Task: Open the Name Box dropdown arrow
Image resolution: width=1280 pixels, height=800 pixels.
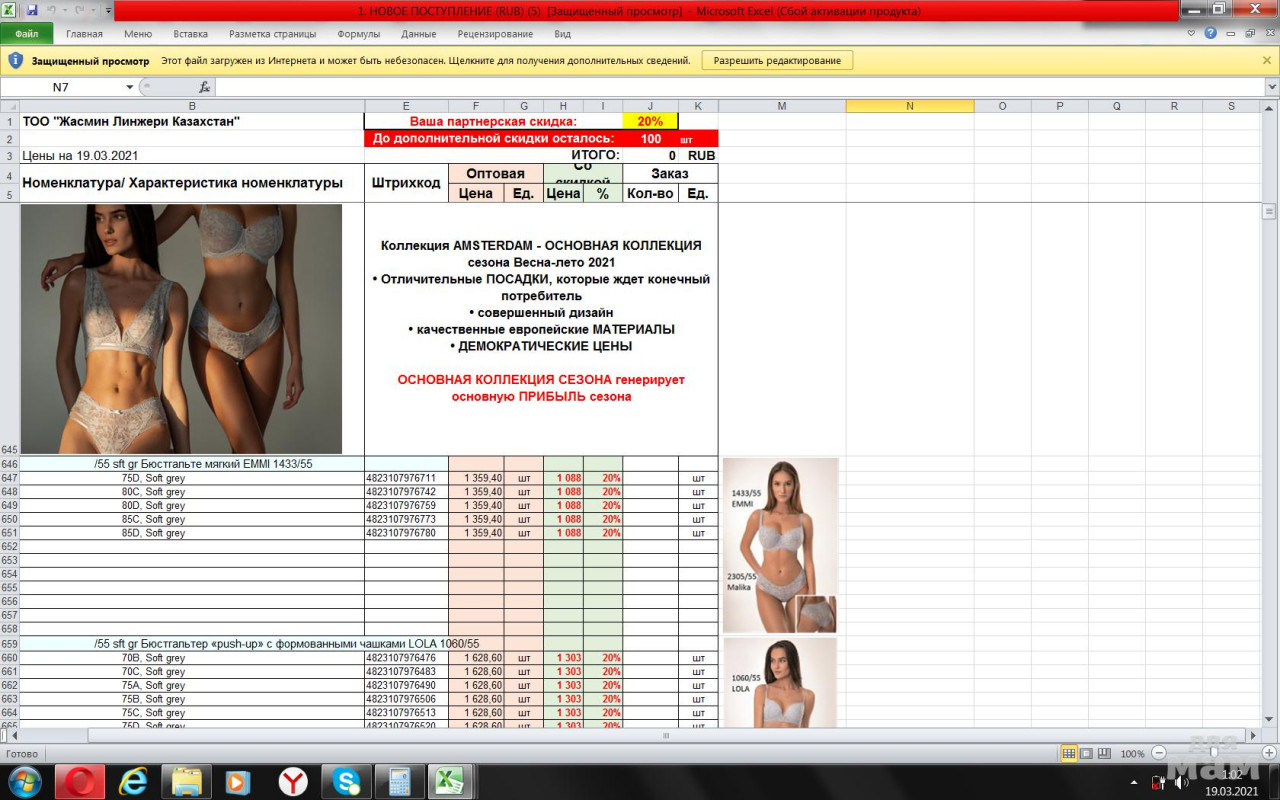Action: 129,87
